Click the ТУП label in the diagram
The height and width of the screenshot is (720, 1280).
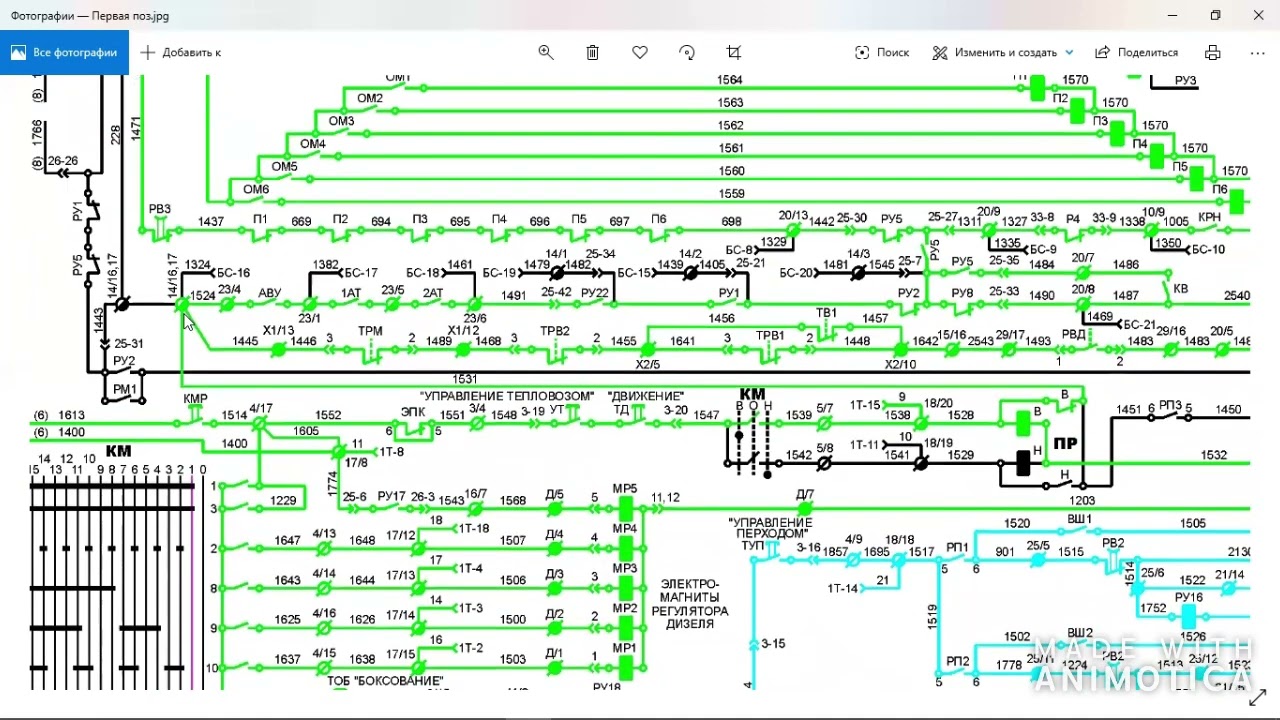(x=752, y=546)
